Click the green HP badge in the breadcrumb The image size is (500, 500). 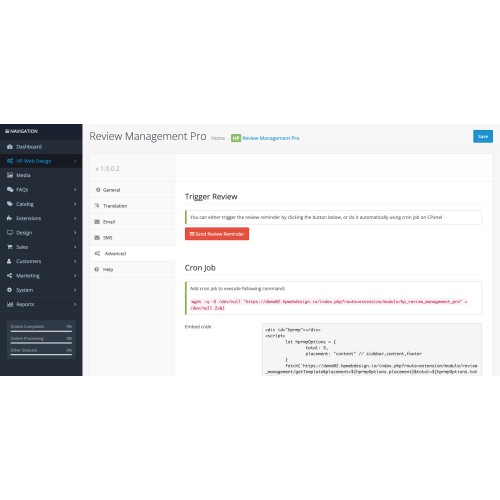coord(236,138)
